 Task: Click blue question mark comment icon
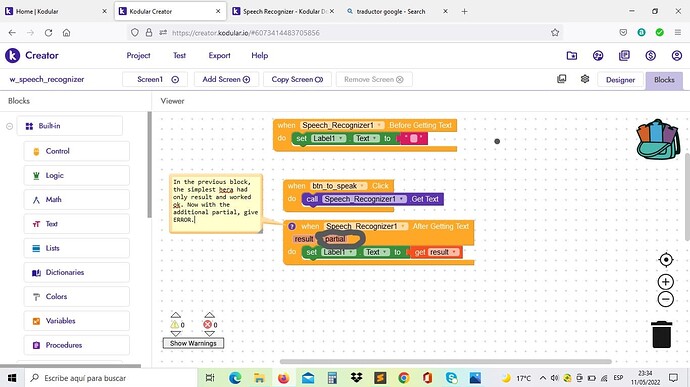pyautogui.click(x=292, y=226)
